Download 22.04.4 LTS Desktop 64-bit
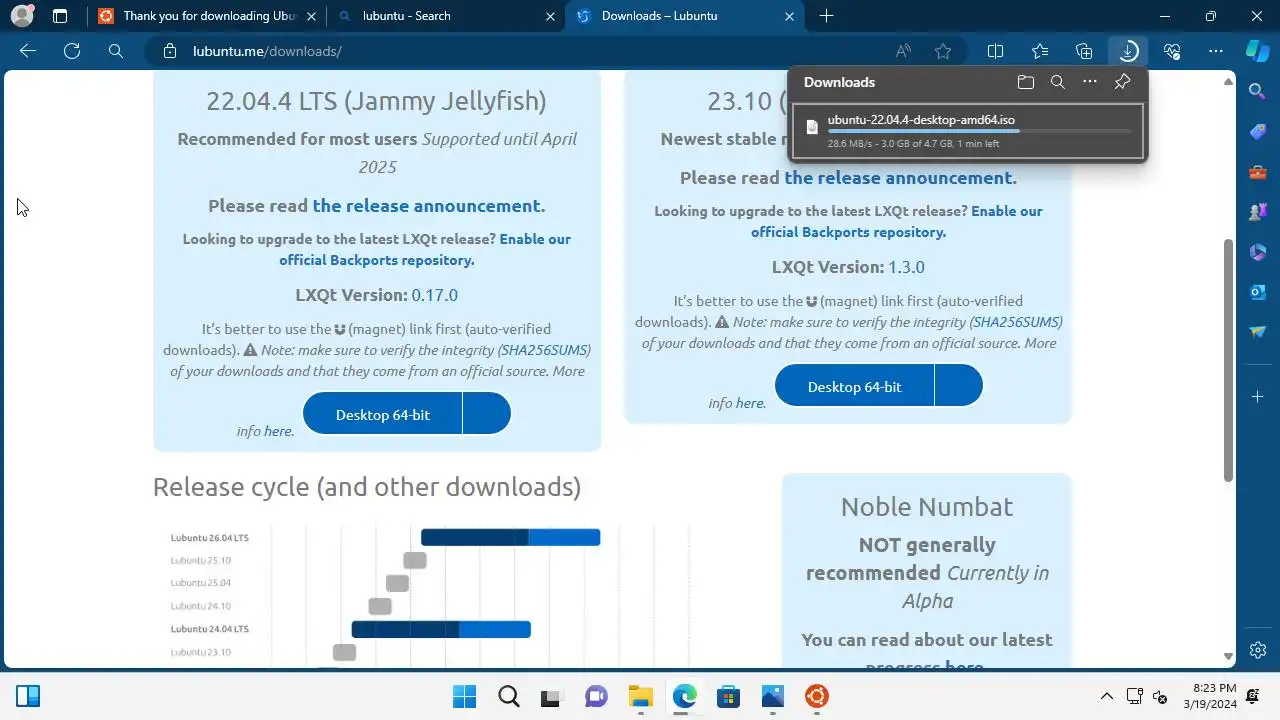The width and height of the screenshot is (1280, 720). [383, 414]
